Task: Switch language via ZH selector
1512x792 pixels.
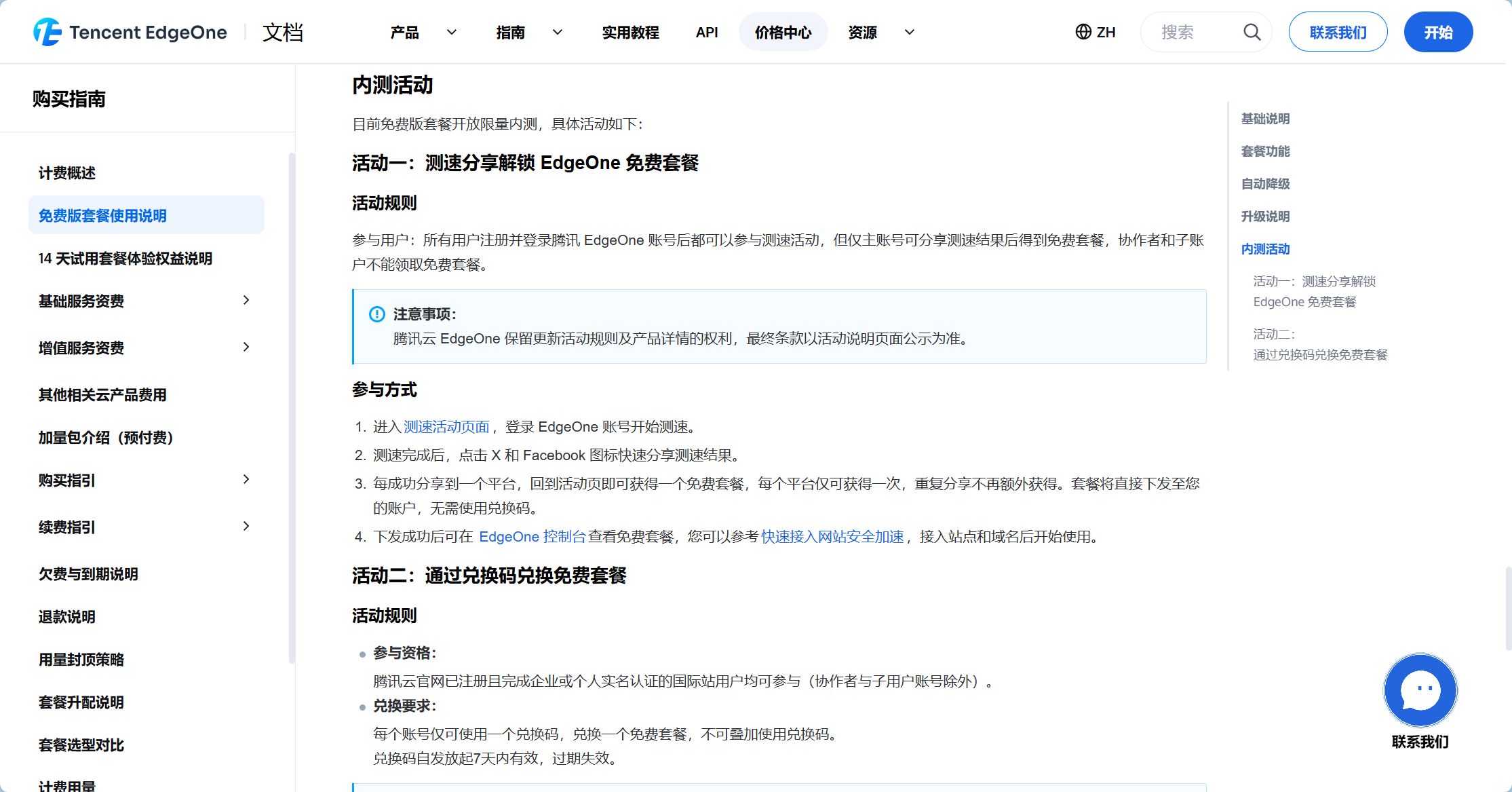Action: coord(1096,32)
